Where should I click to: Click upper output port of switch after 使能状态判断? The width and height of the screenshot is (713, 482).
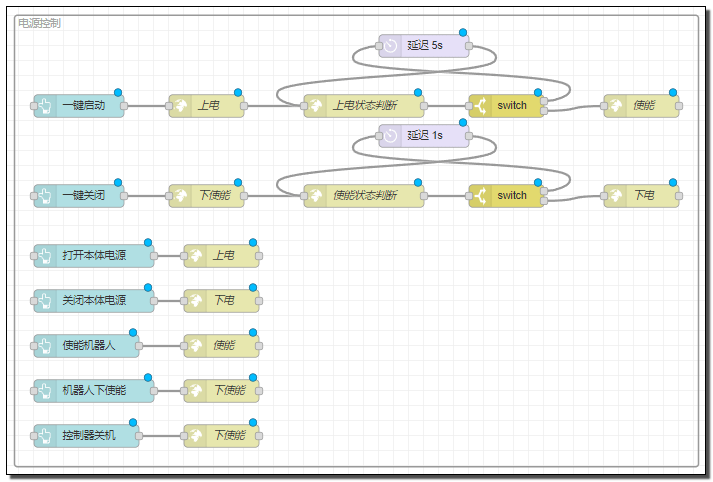point(544,191)
